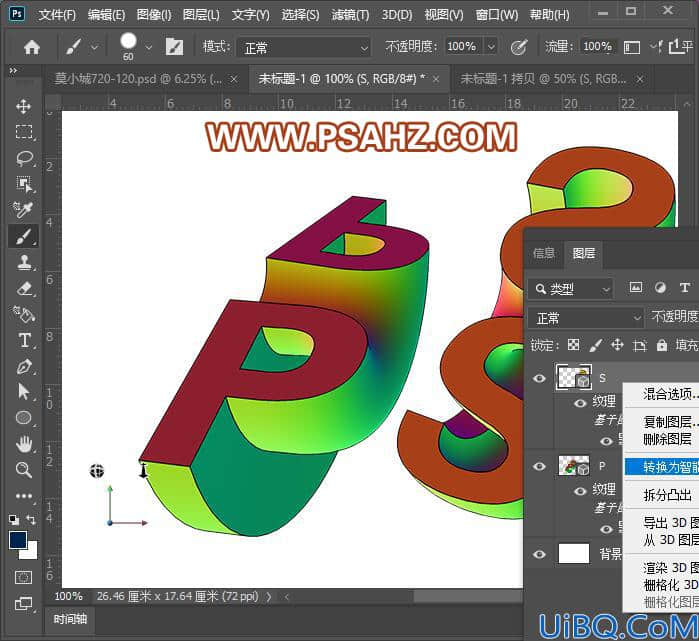This screenshot has width=699, height=641.
Task: Select the Paint Bucket tool
Action: (x=23, y=314)
